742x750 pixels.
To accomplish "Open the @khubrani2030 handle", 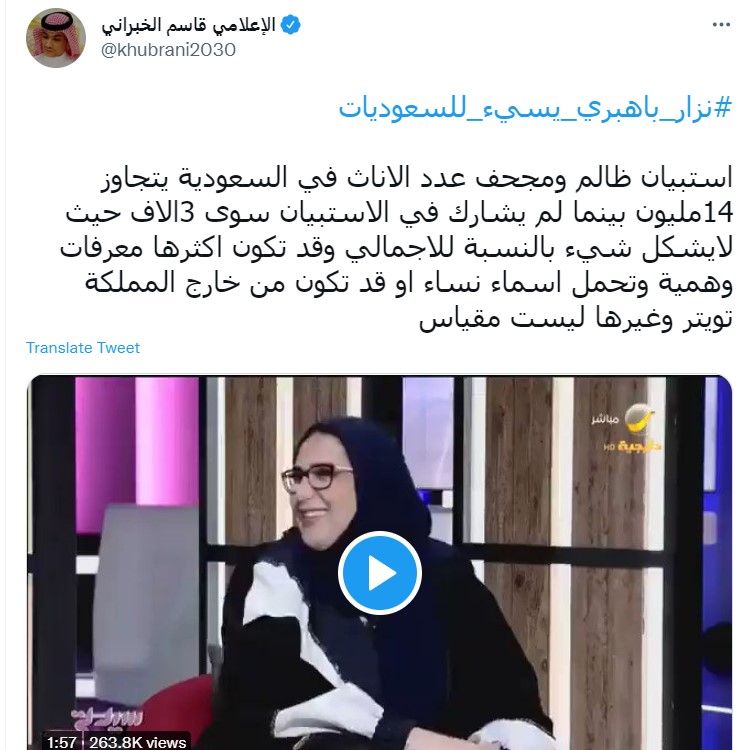I will pyautogui.click(x=168, y=50).
